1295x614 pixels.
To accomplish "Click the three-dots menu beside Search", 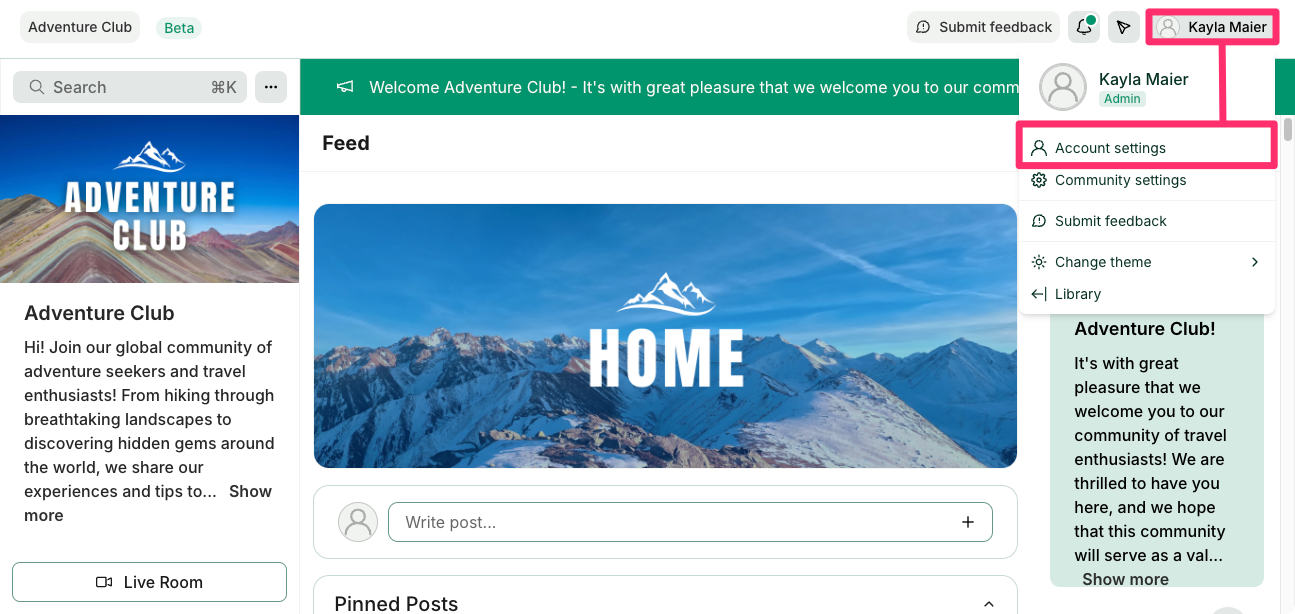I will pyautogui.click(x=271, y=87).
